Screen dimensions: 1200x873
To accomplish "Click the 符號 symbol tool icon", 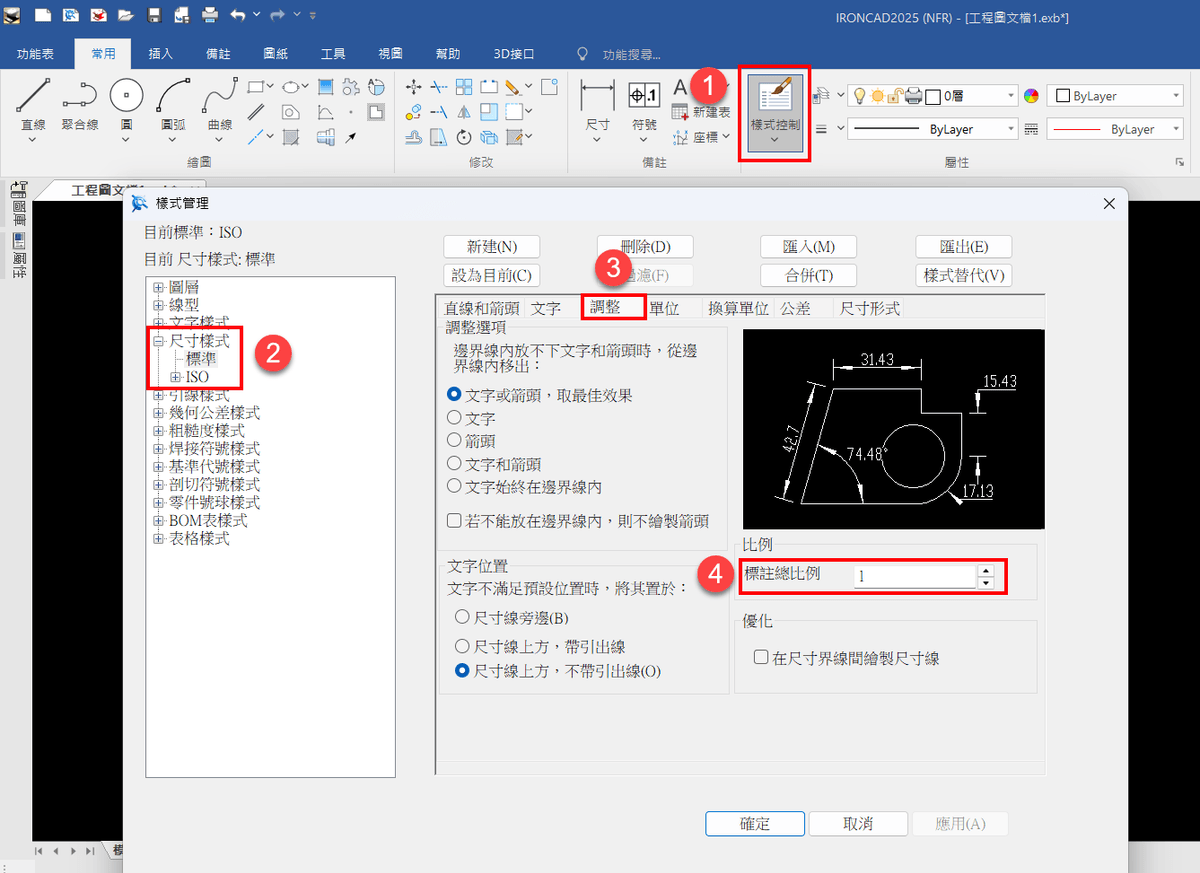I will (644, 110).
